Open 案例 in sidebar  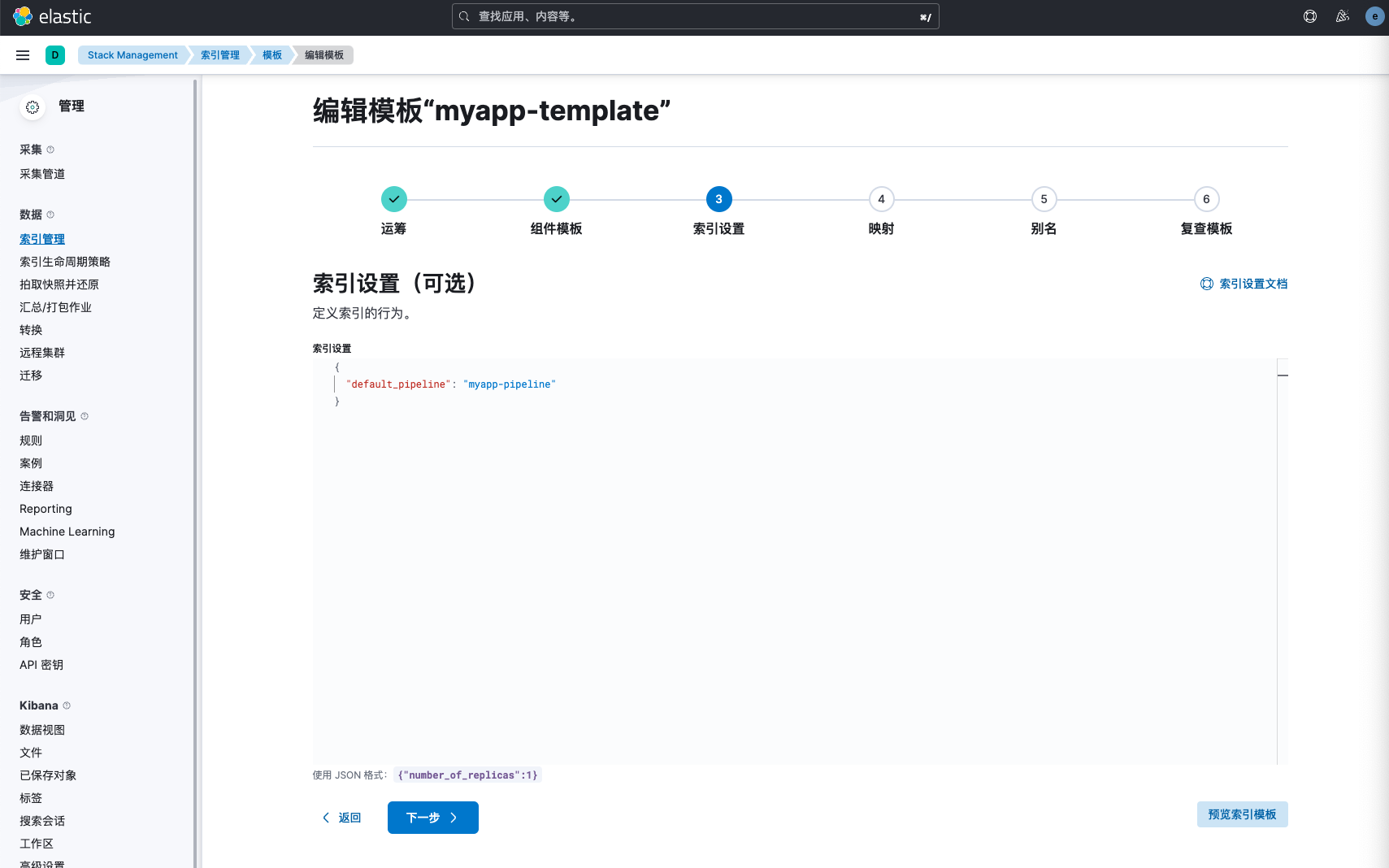(31, 463)
